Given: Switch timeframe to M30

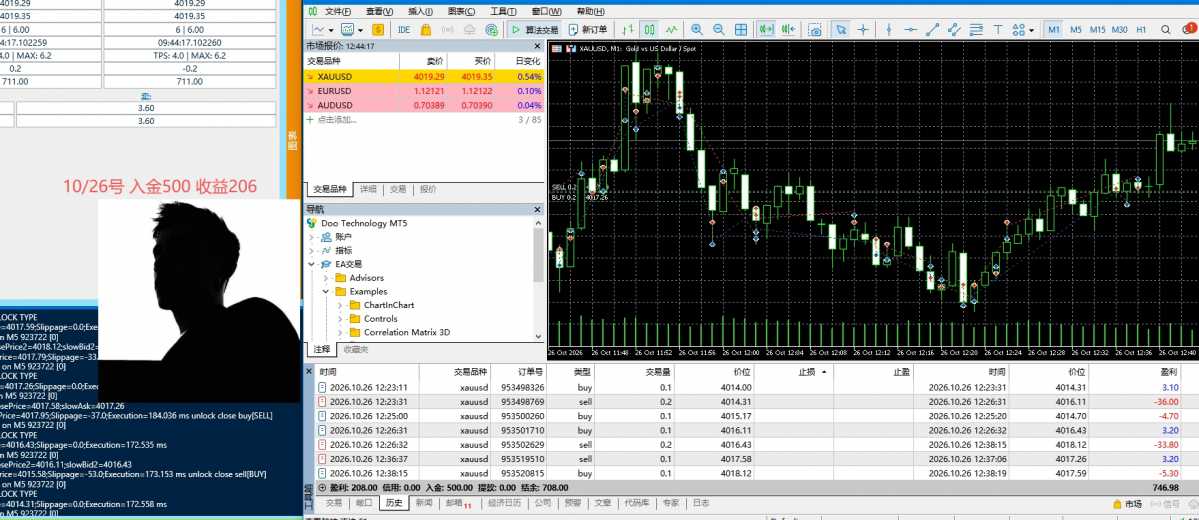Looking at the screenshot, I should [x=1119, y=29].
